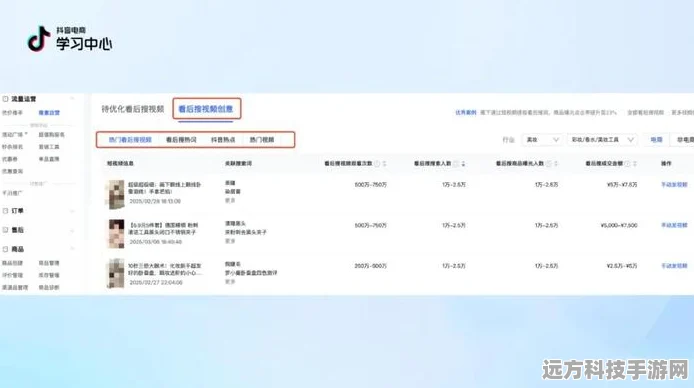The height and width of the screenshot is (388, 694).
Task: Open the 美妆 industry dropdown
Action: (542, 140)
